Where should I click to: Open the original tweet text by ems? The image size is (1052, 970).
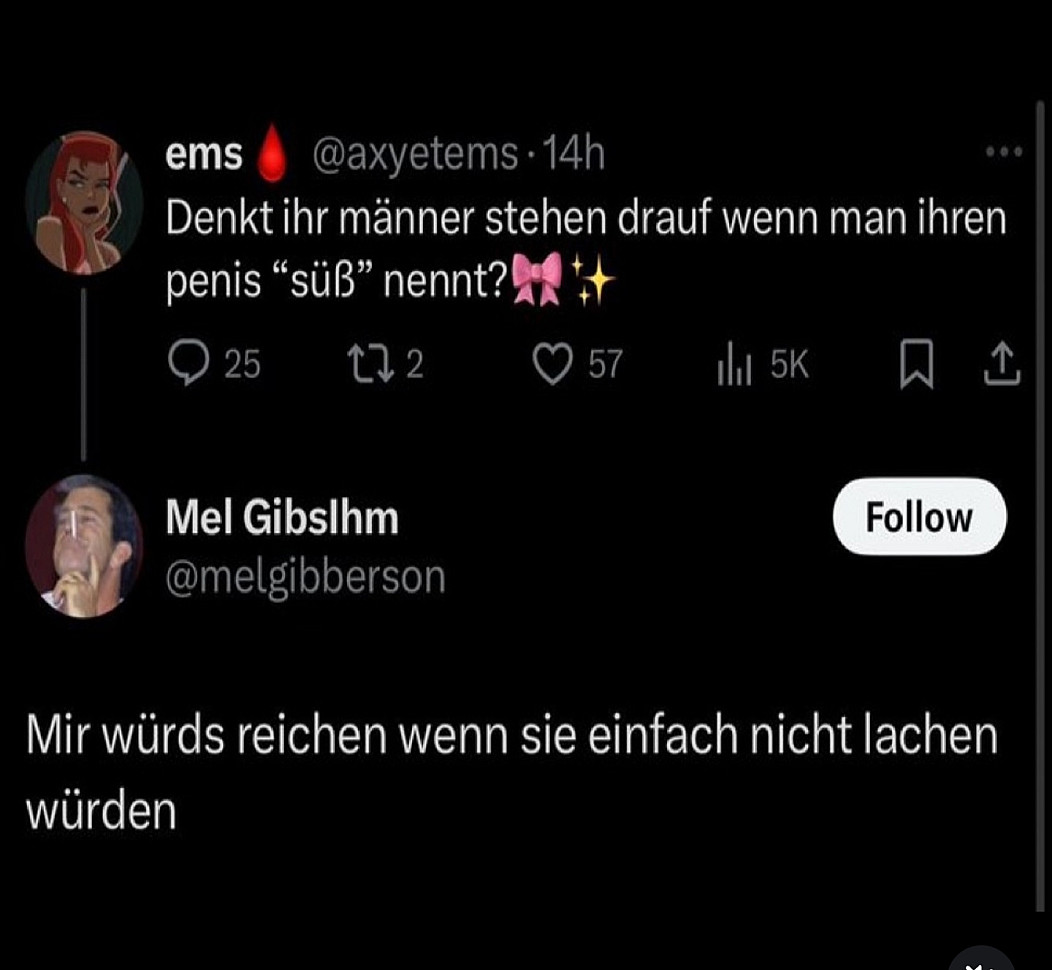tap(586, 250)
